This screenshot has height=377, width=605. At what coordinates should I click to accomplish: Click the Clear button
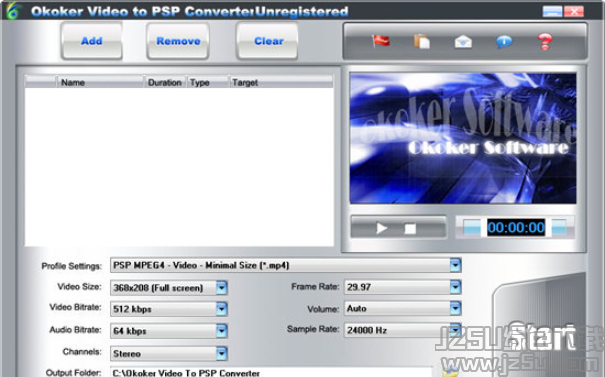click(x=268, y=41)
